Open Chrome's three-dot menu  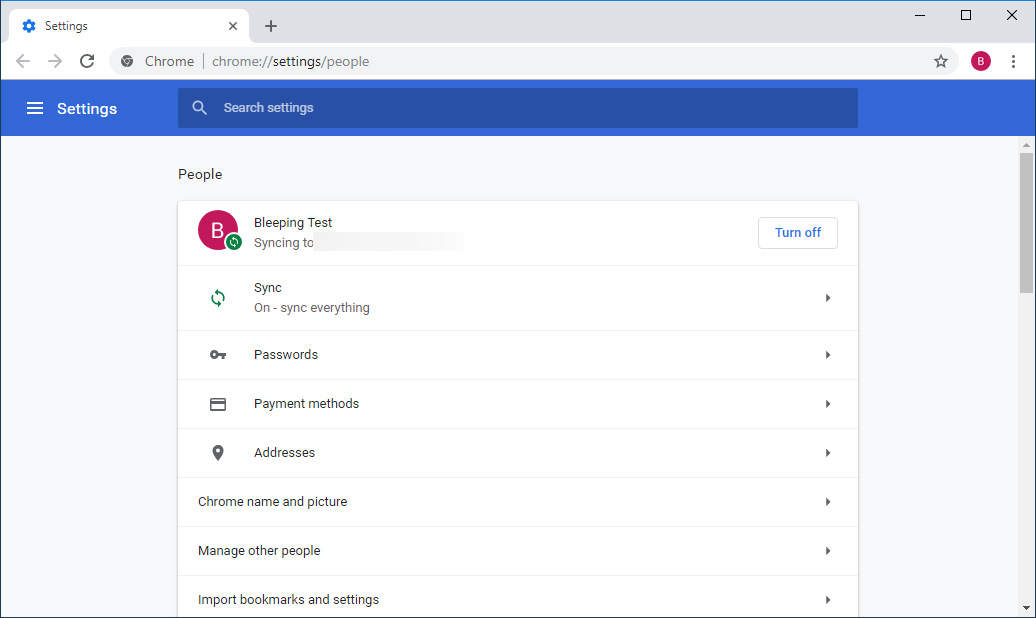pyautogui.click(x=1013, y=61)
